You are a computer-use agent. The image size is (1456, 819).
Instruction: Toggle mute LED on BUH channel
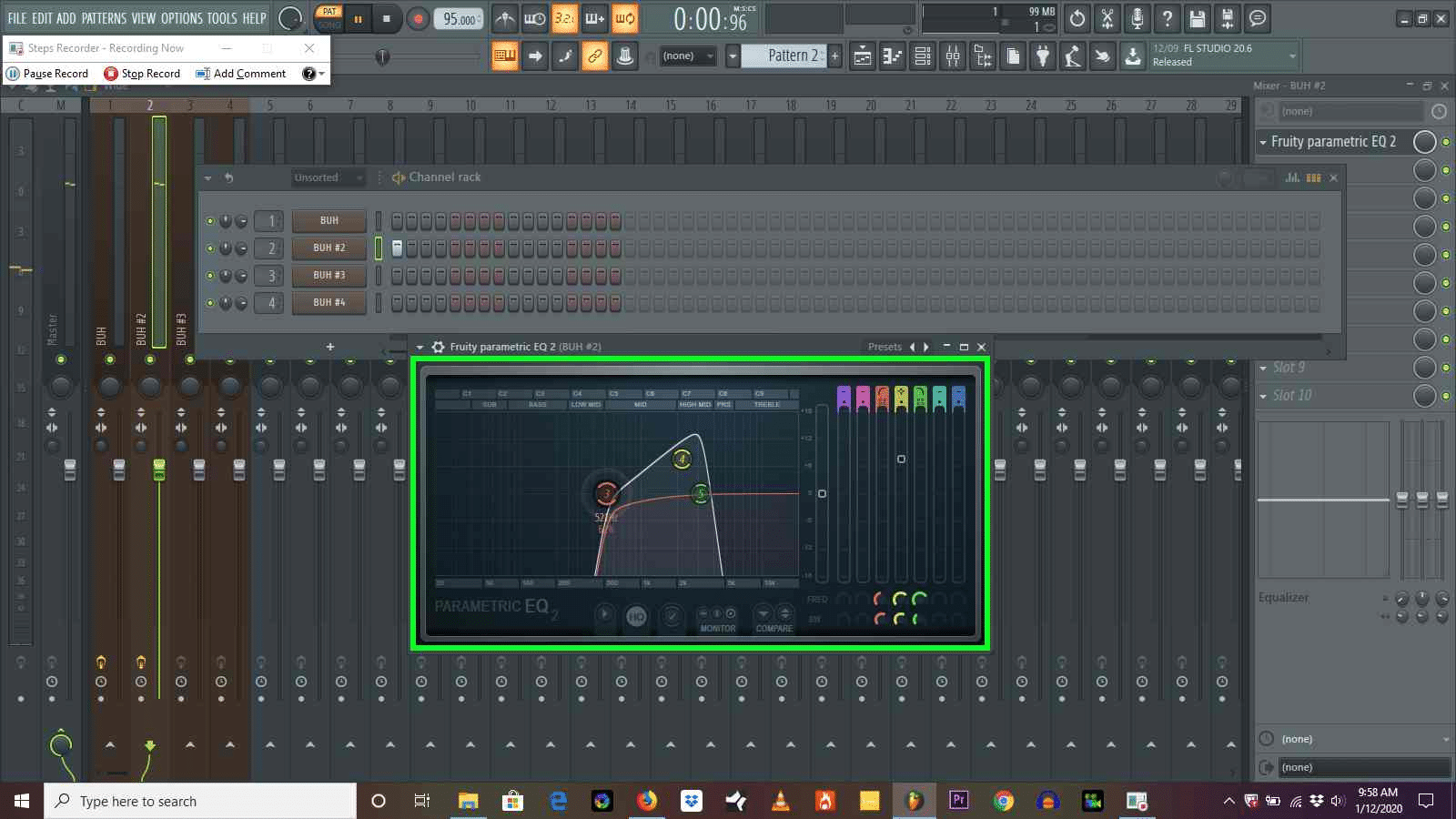[x=210, y=221]
